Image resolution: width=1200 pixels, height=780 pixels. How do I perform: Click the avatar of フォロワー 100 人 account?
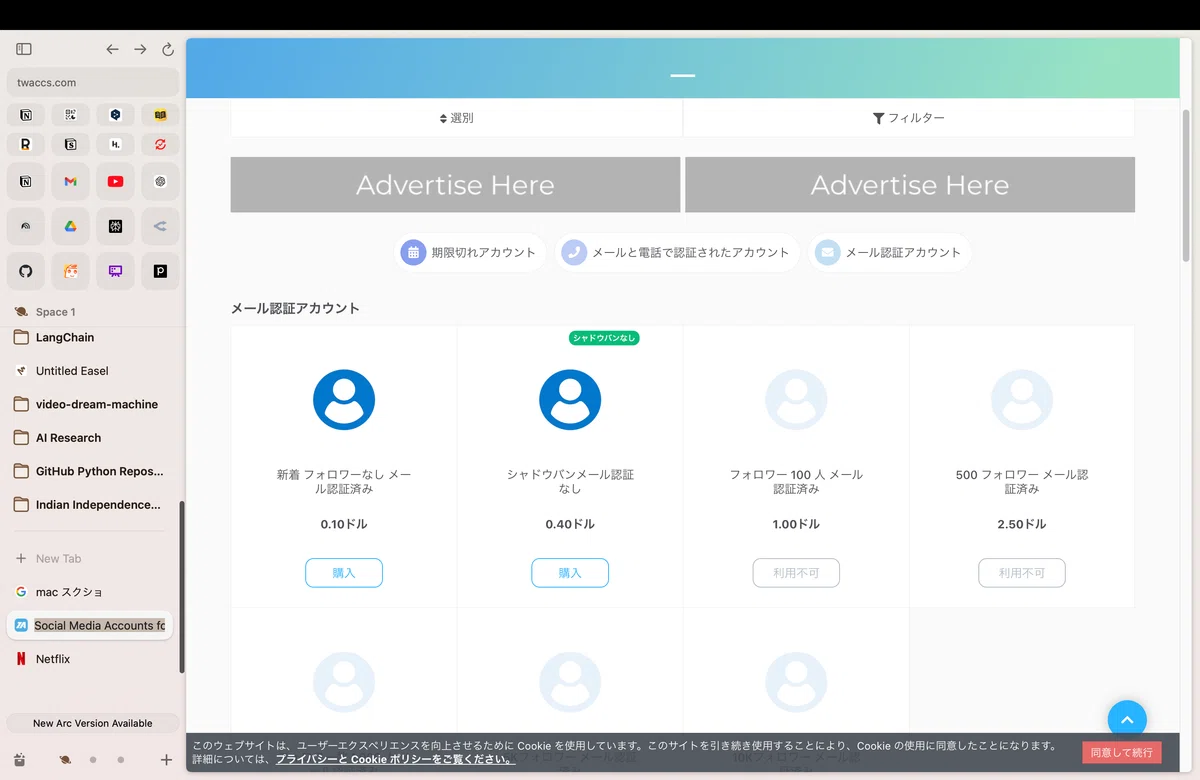click(796, 400)
